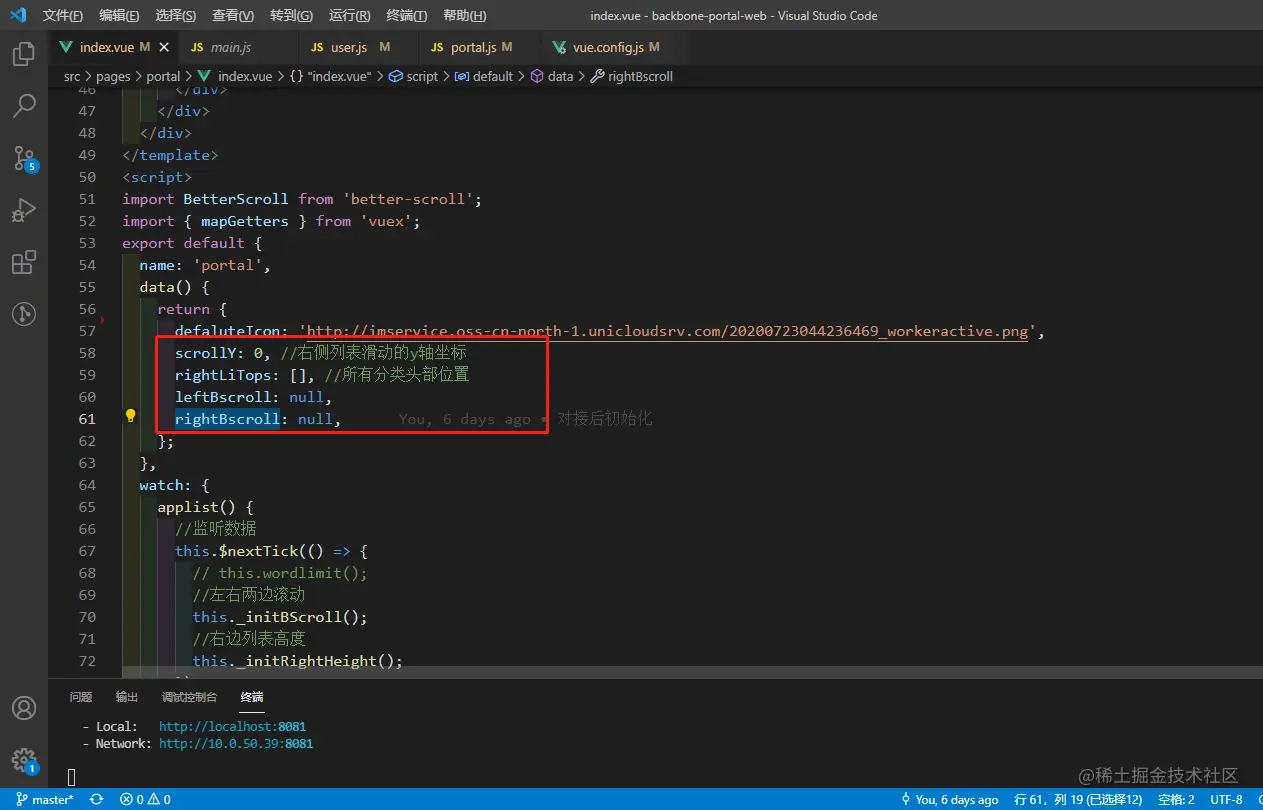Open the 转到(G) menu
1263x810 pixels.
click(291, 15)
